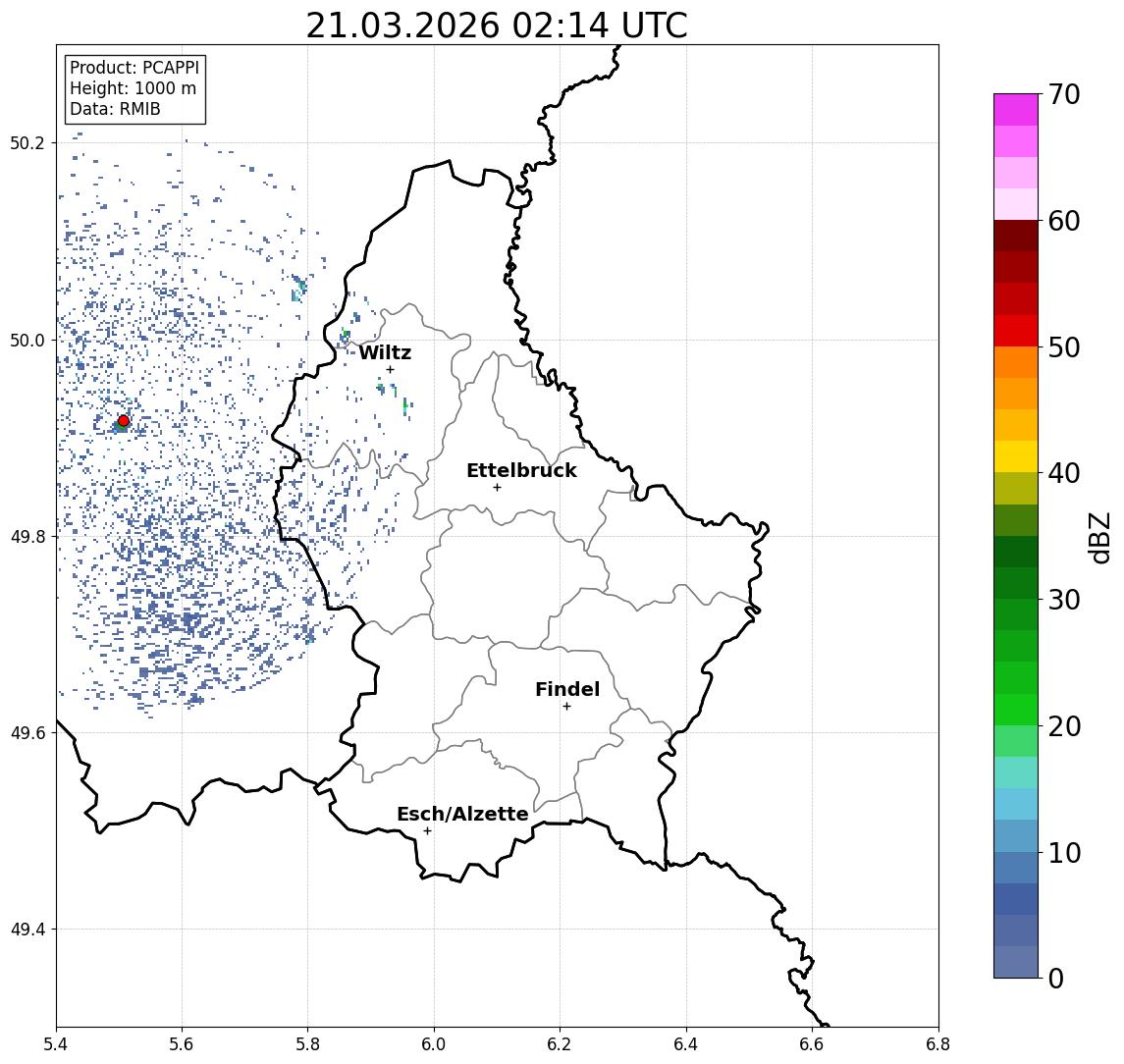Click the Esch/Alzette city label
This screenshot has width=1124, height=1064.
coord(462,814)
